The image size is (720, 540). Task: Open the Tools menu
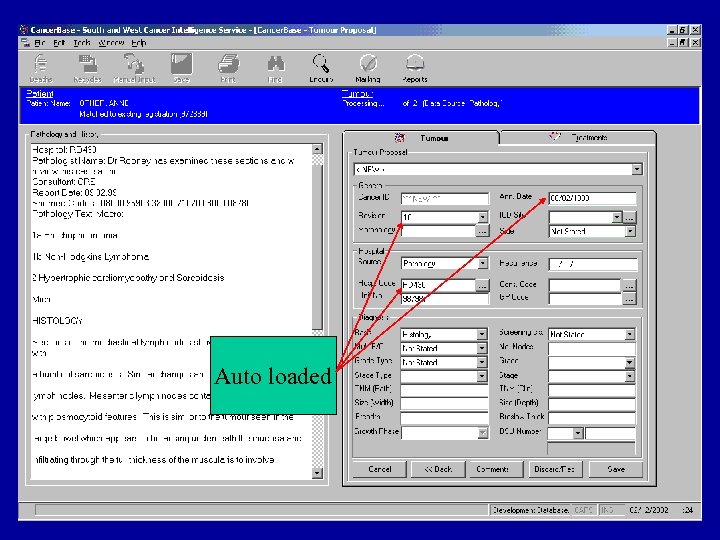(x=82, y=43)
